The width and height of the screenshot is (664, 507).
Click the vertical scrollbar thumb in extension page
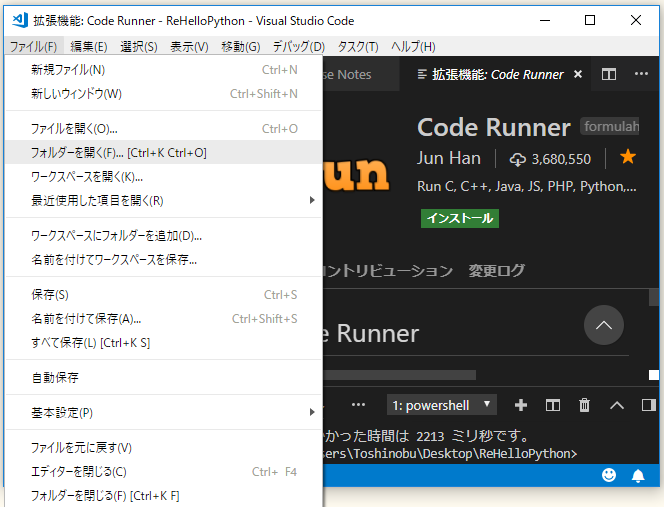click(654, 297)
